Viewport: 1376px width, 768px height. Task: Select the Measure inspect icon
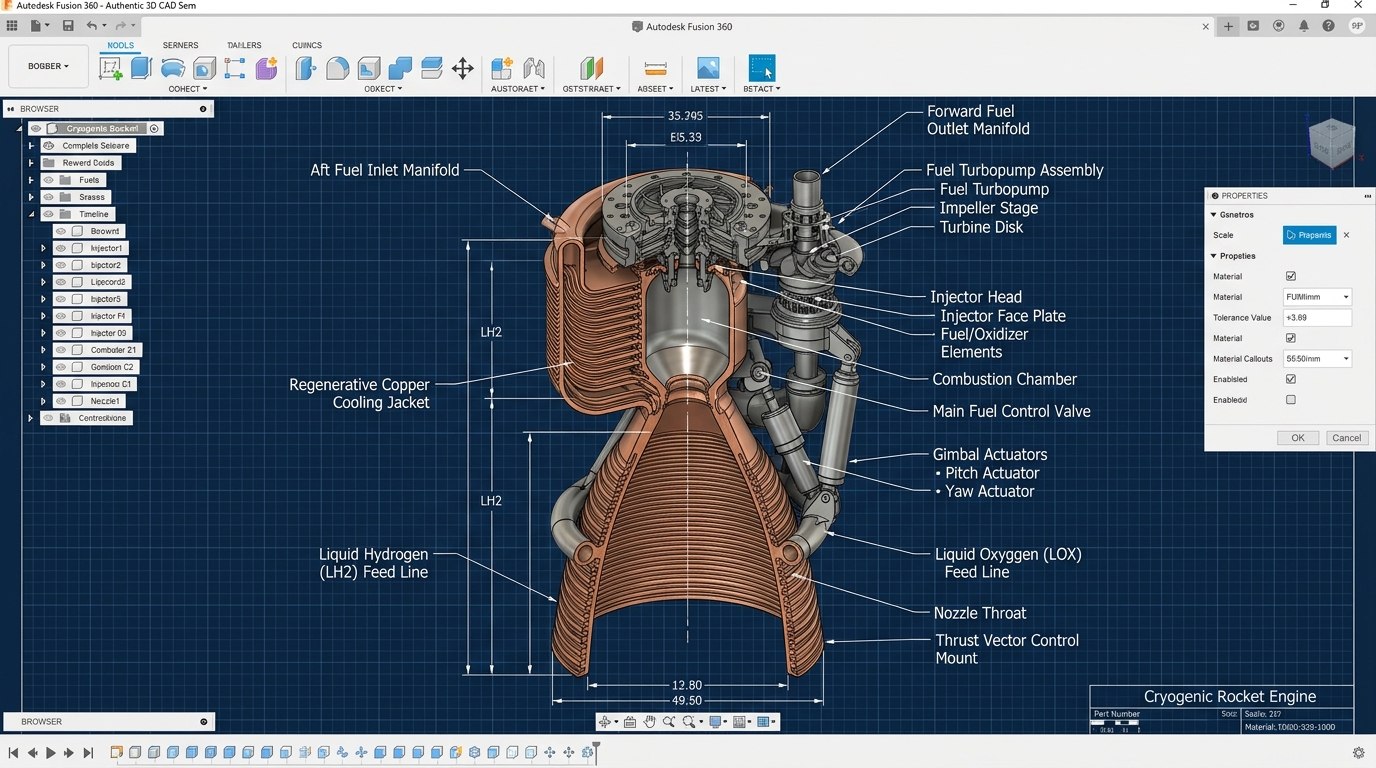pyautogui.click(x=655, y=68)
